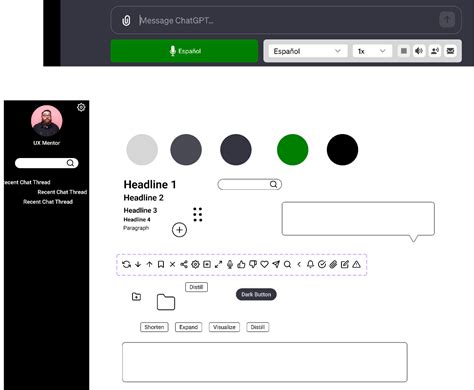Click the message field placeholder Message ChatGPT…
474x390 pixels.
pyautogui.click(x=177, y=20)
